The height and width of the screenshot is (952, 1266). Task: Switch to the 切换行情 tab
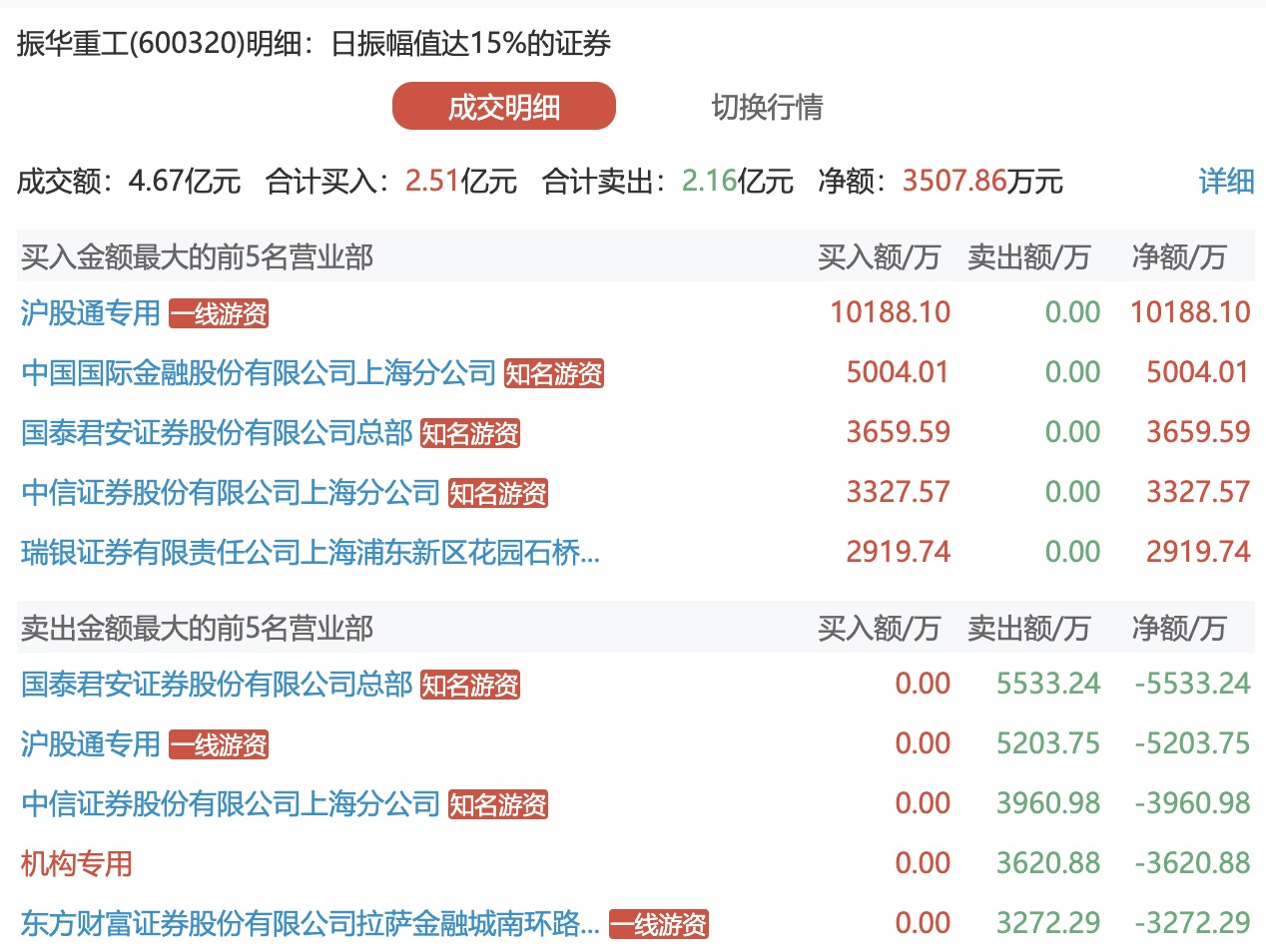coord(767,107)
